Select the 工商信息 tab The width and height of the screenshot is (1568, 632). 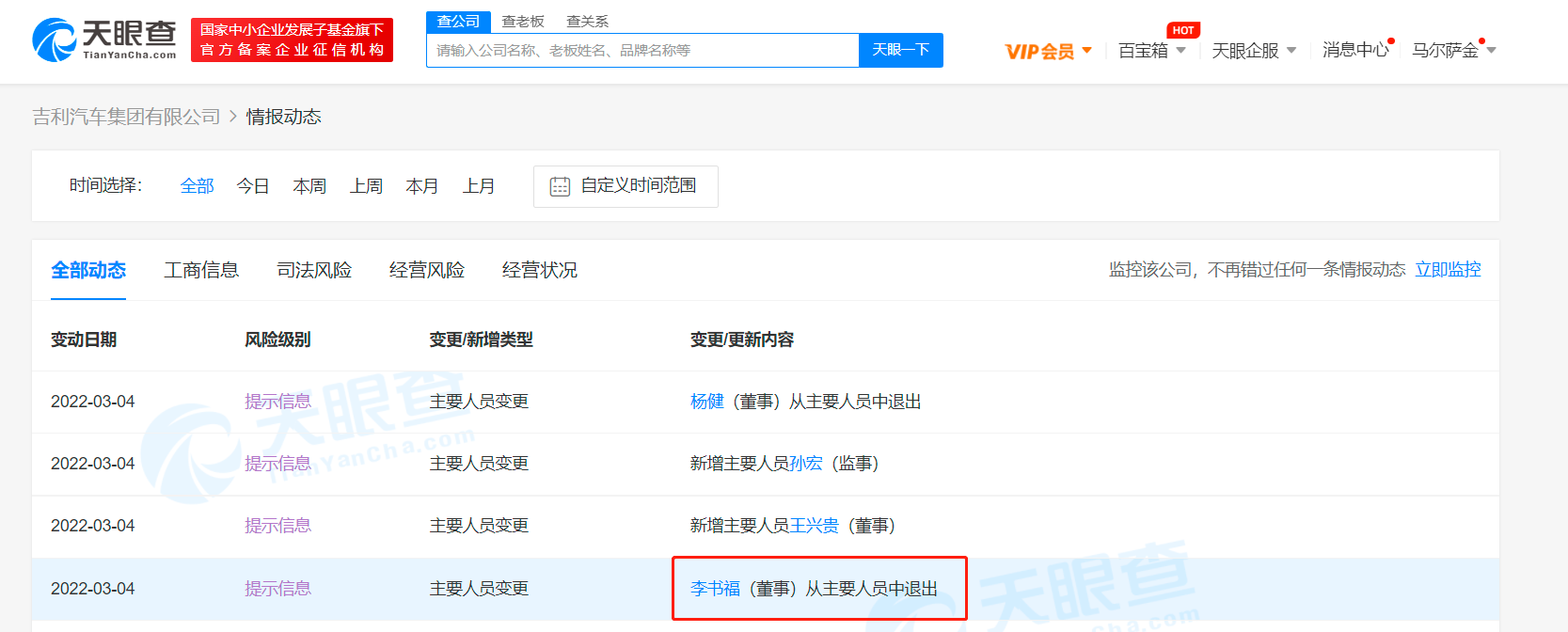pyautogui.click(x=201, y=270)
